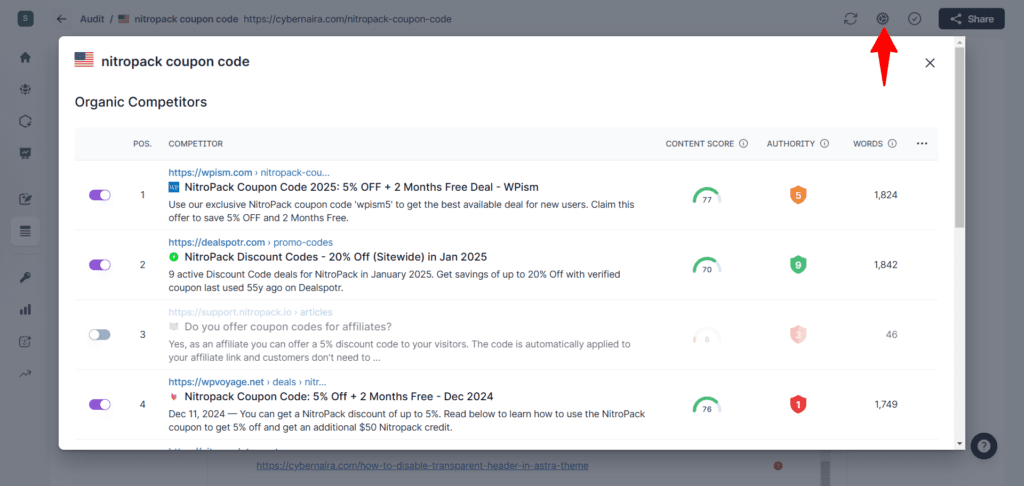Click the CONTENT SCORE column header
1024x486 pixels.
click(699, 144)
